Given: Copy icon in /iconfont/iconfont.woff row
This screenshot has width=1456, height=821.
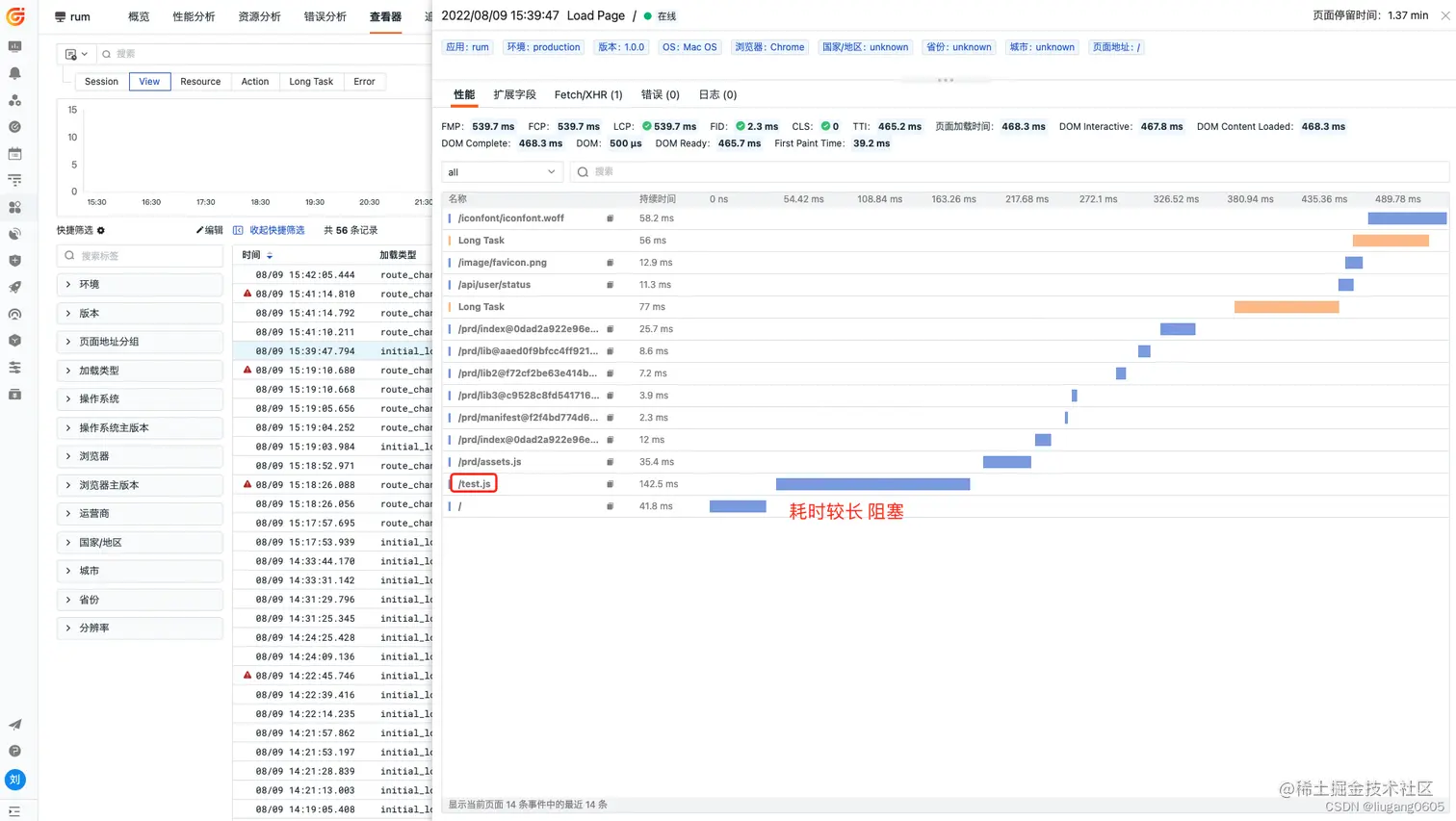Looking at the screenshot, I should tap(610, 218).
